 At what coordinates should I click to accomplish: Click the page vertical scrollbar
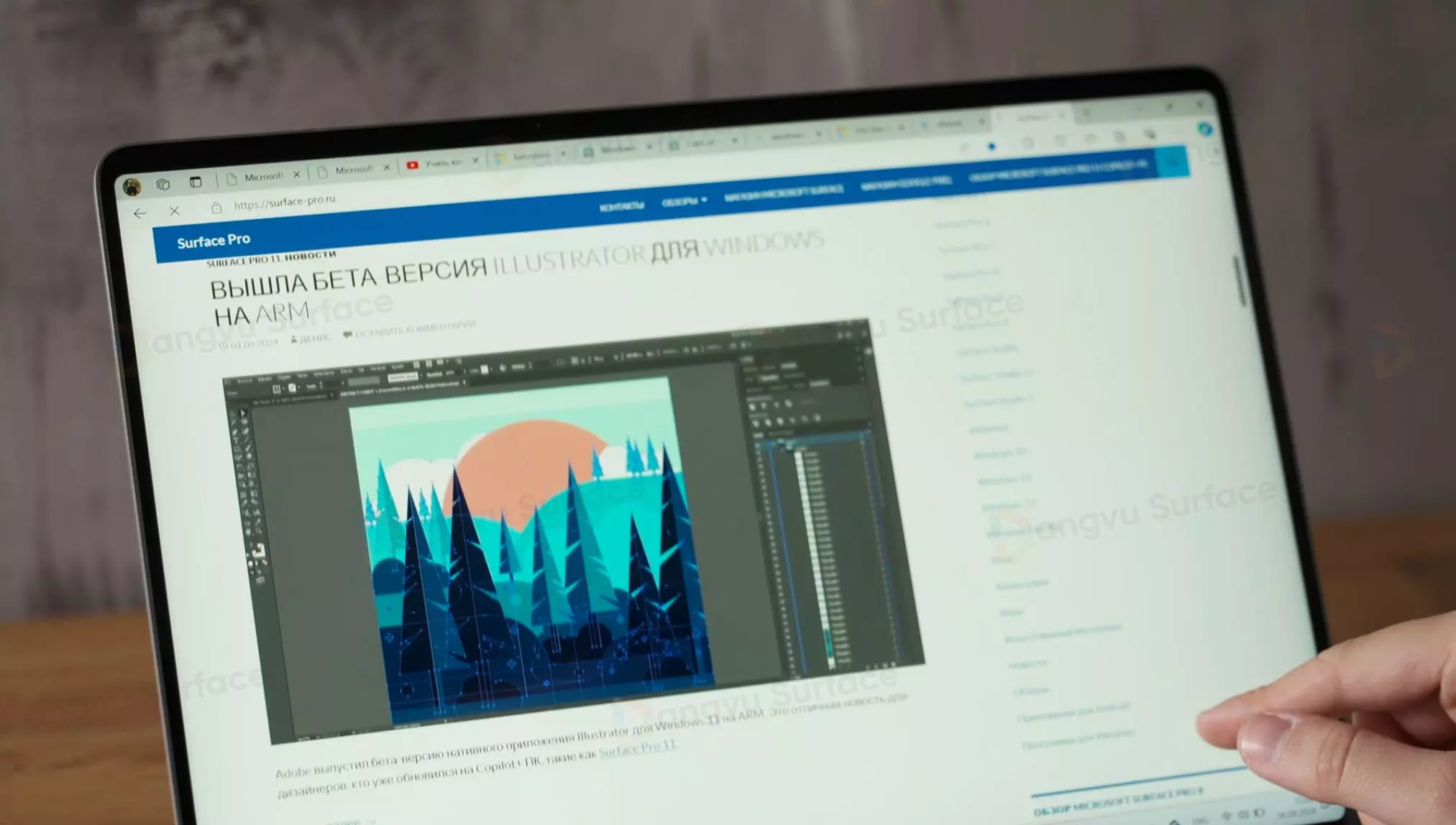click(1239, 280)
